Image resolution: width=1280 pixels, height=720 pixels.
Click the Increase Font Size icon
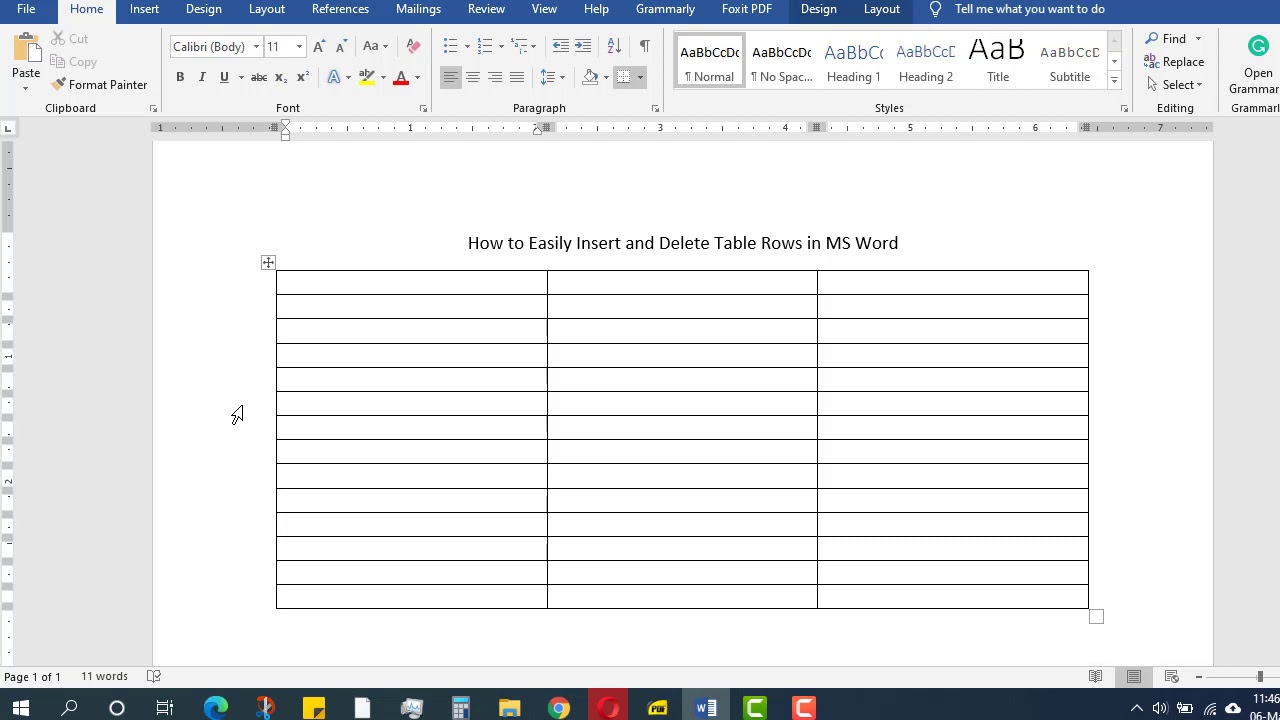319,46
